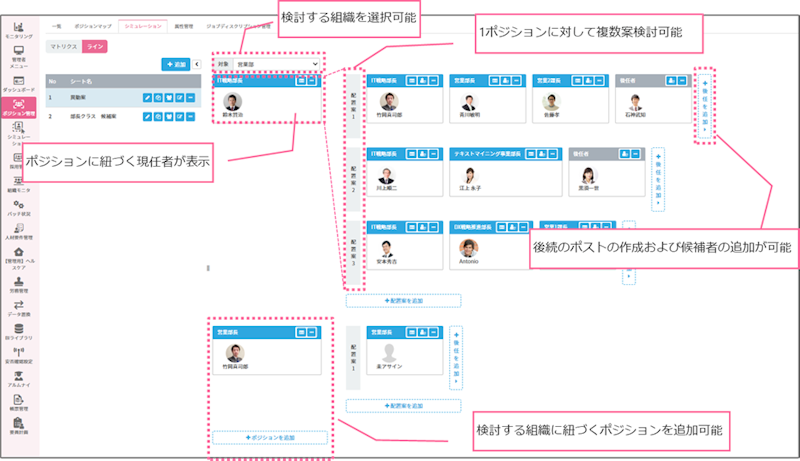Open the 管理者メニュー sidebar item
The image size is (800, 461).
click(18, 57)
